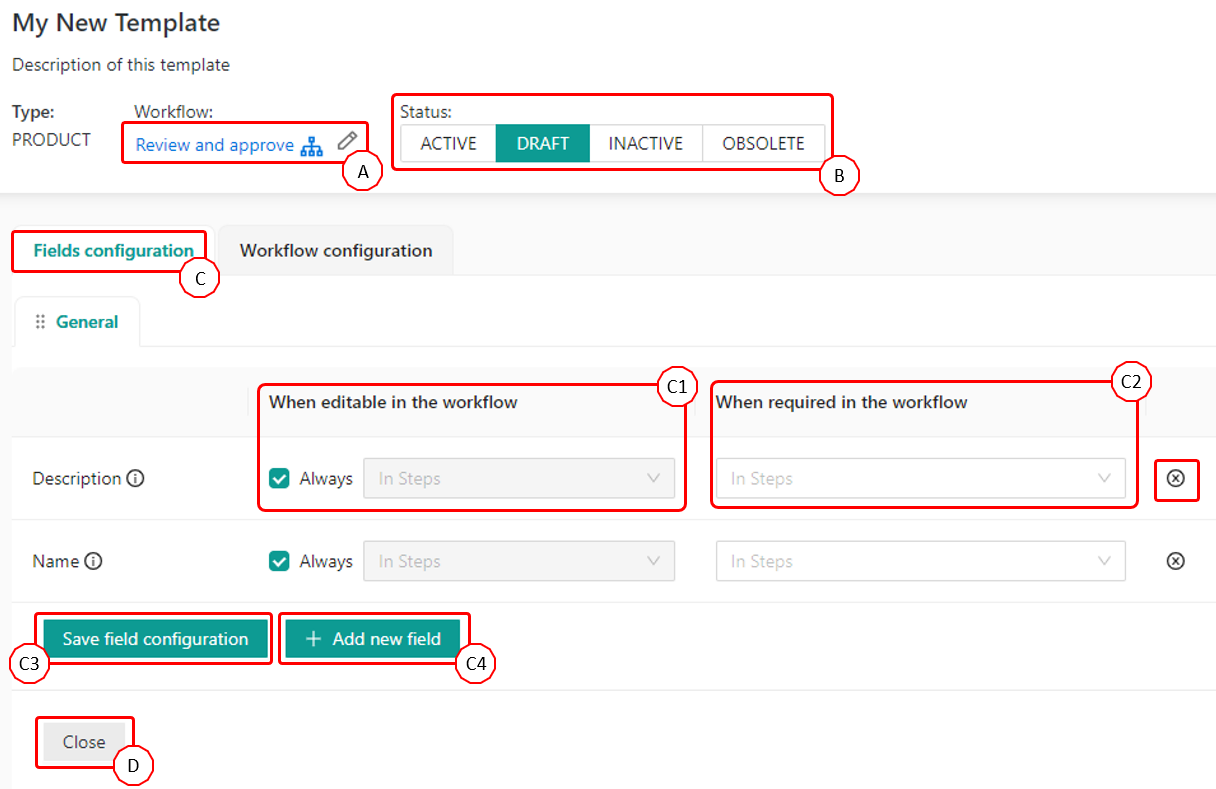Open the In Steps dropdown under When required for Description
Image resolution: width=1216 pixels, height=789 pixels.
pos(920,478)
